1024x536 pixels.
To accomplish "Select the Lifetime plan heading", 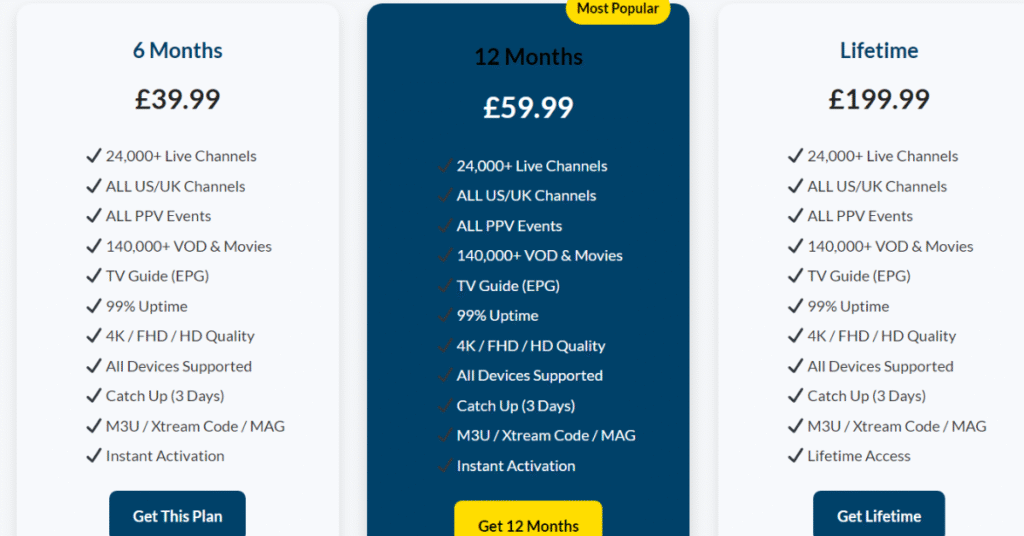I will click(x=879, y=50).
